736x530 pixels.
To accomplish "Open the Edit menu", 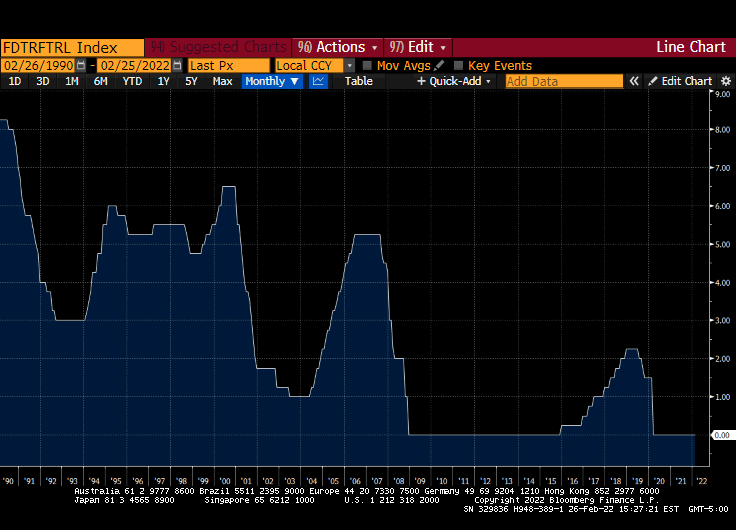I will [x=417, y=47].
